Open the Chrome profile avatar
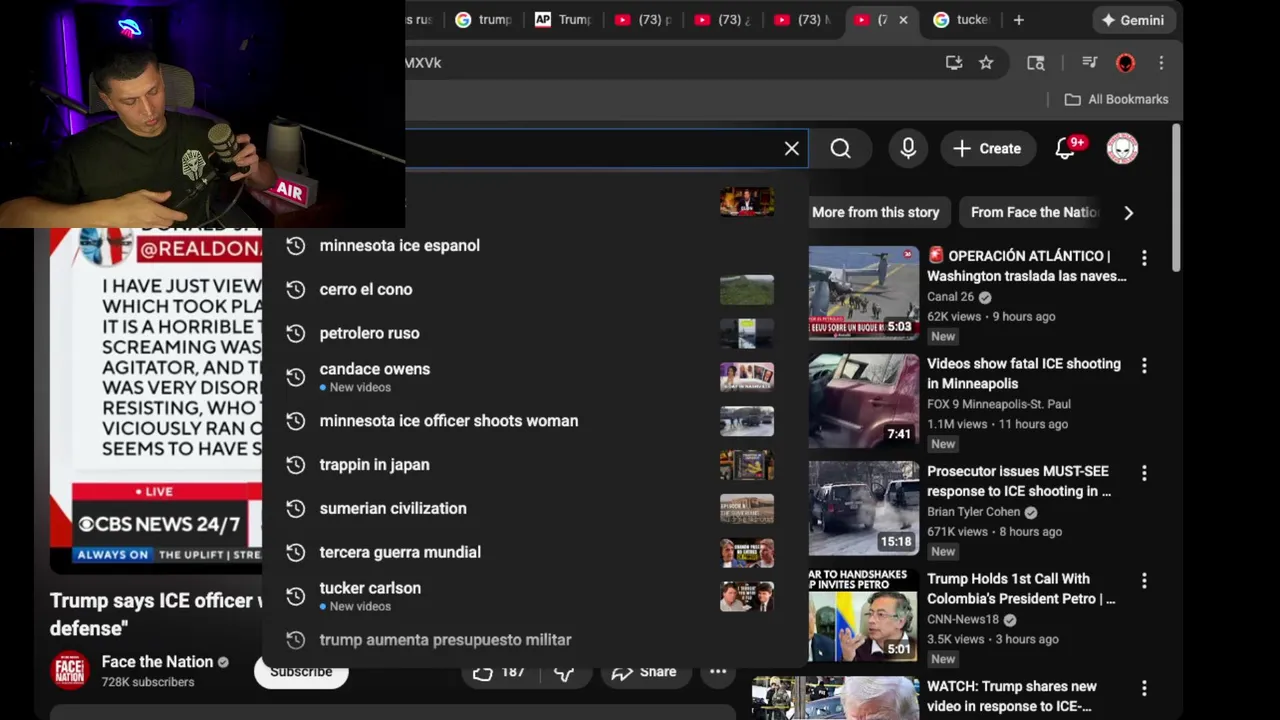 click(x=1125, y=63)
